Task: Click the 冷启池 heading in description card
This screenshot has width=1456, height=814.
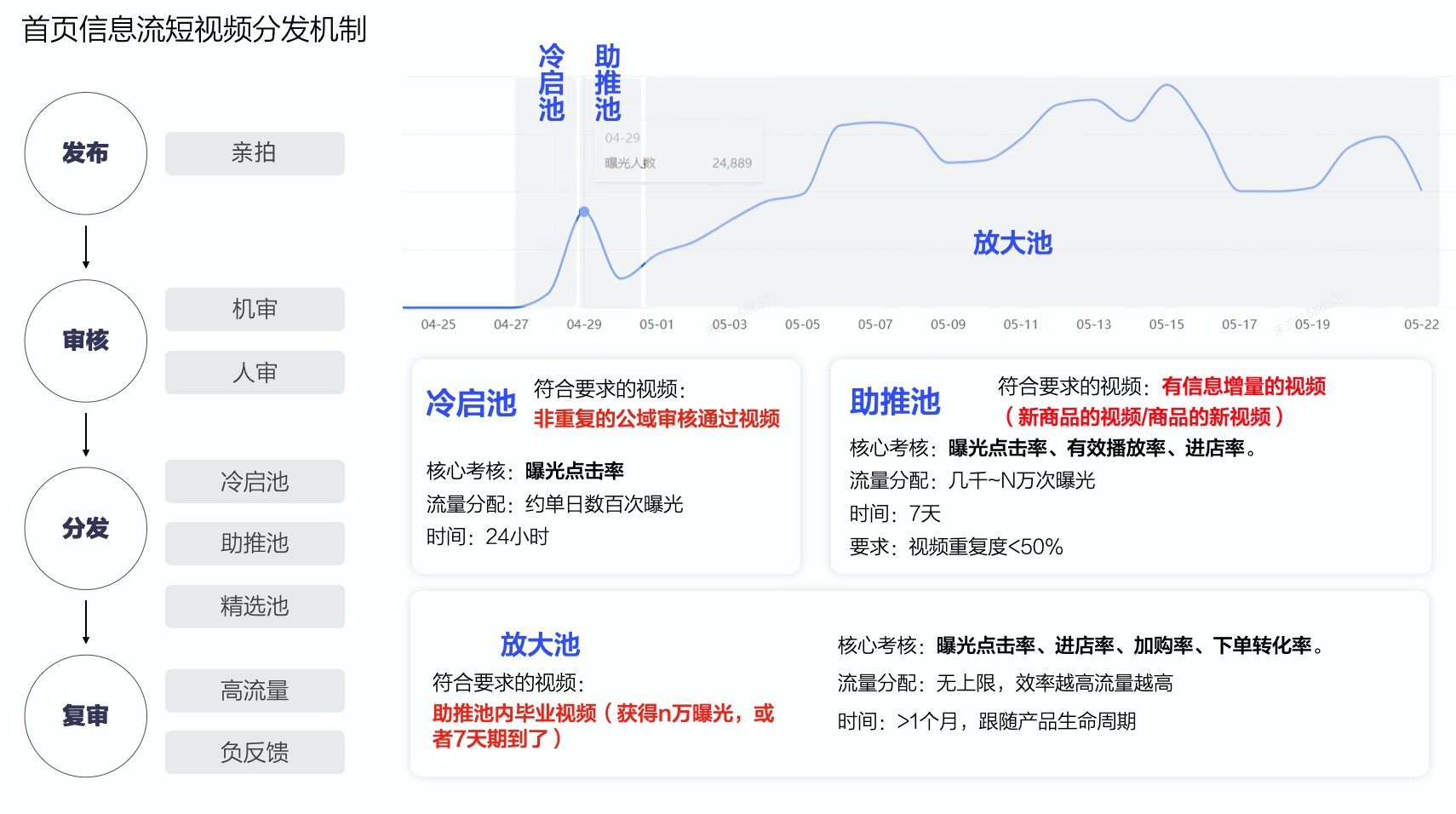Action: coord(471,403)
